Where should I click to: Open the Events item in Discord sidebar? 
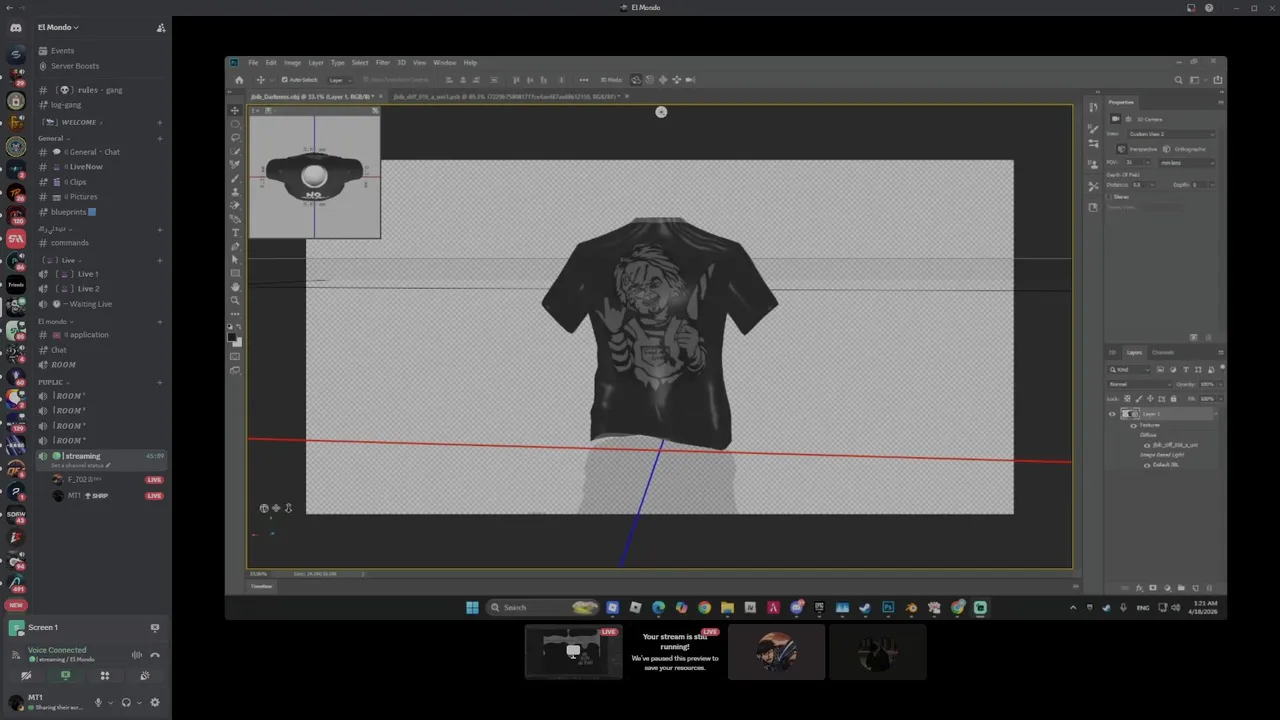tap(62, 51)
